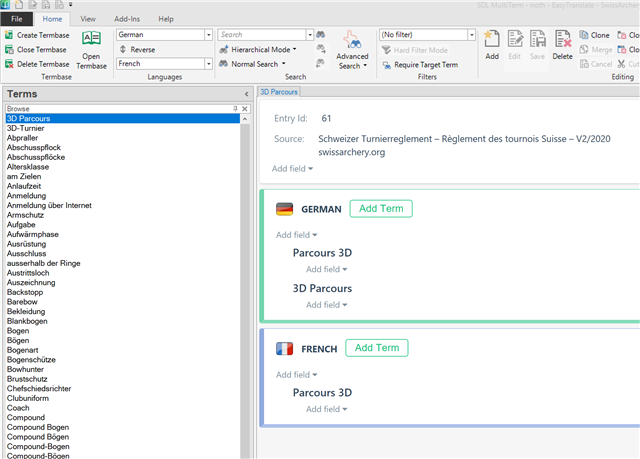The height and width of the screenshot is (459, 640).
Task: Click in the Search input field
Action: [262, 35]
